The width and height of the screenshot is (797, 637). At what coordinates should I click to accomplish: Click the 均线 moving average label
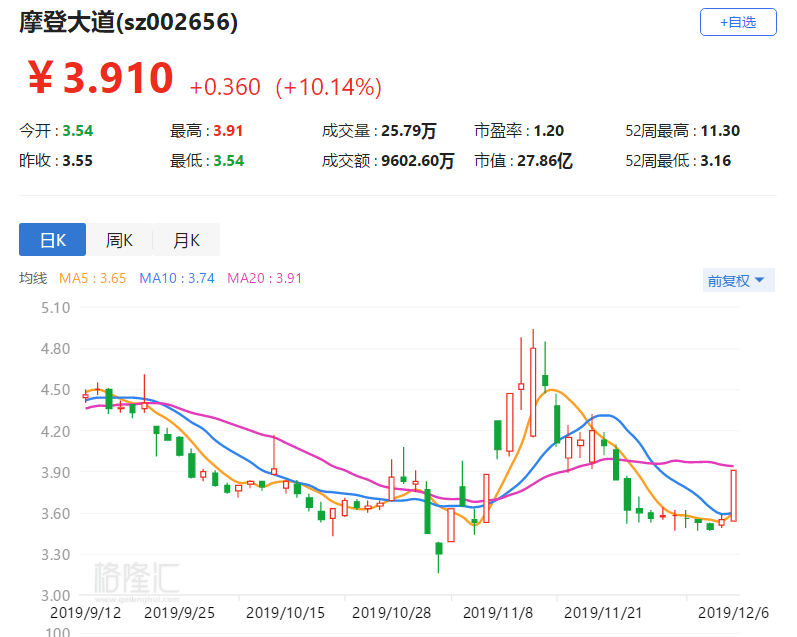point(33,279)
